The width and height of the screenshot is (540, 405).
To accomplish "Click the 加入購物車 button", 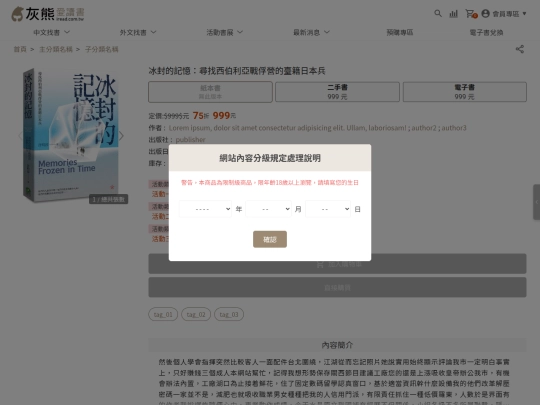I will 337,264.
